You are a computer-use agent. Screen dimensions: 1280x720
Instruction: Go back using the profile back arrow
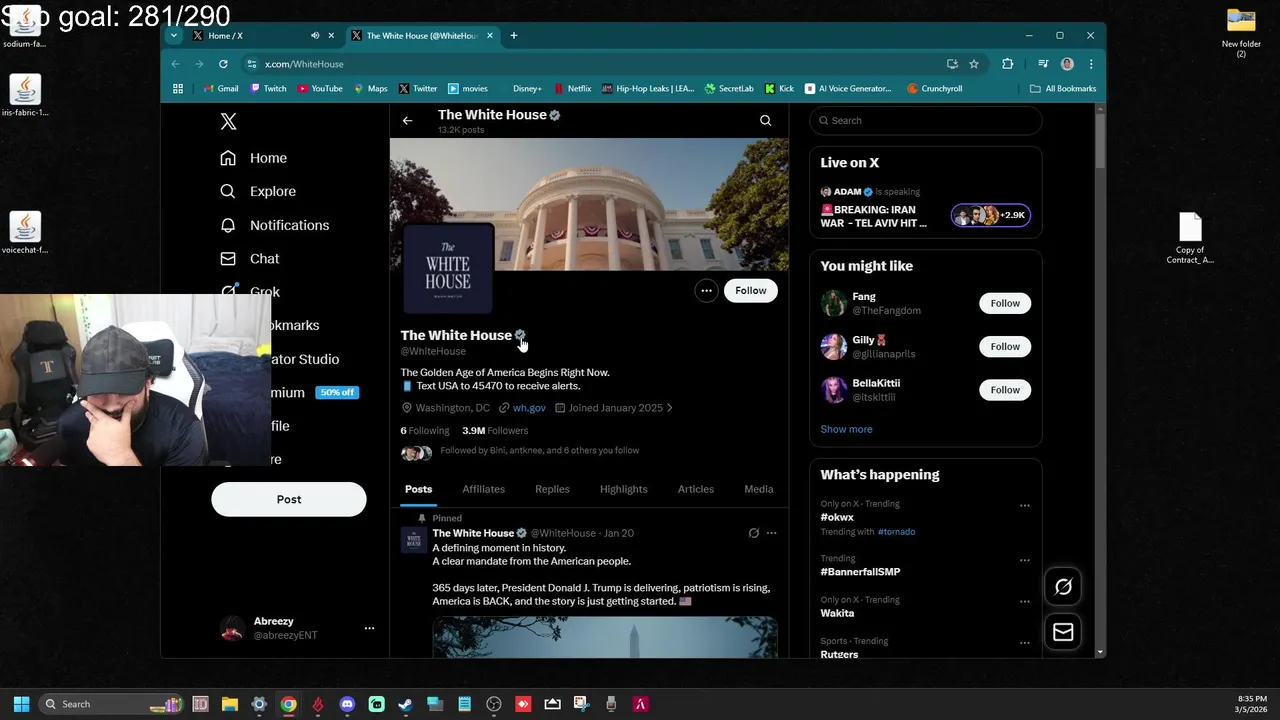click(407, 120)
